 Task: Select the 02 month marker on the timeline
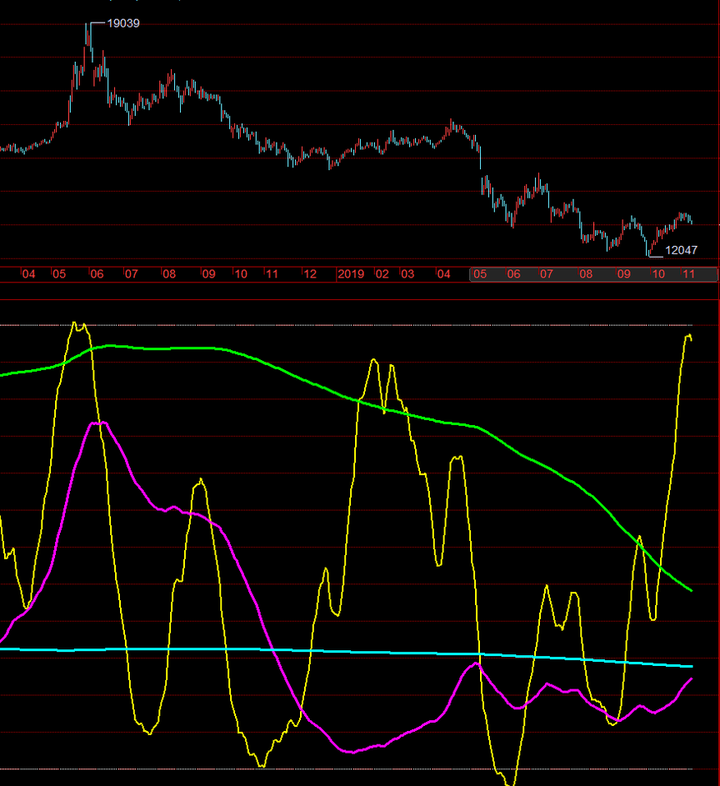point(382,274)
